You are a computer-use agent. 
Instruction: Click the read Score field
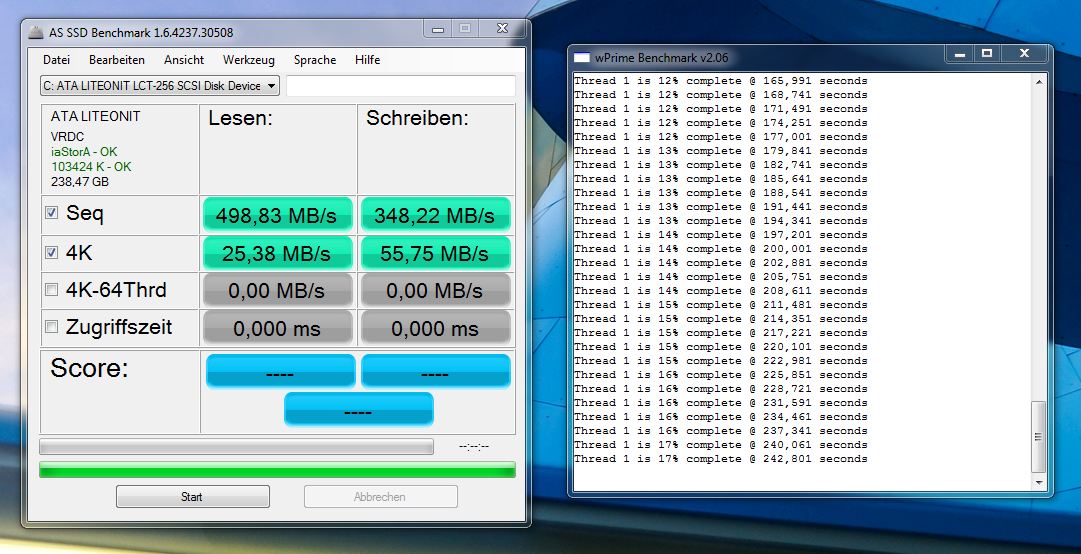pos(280,371)
